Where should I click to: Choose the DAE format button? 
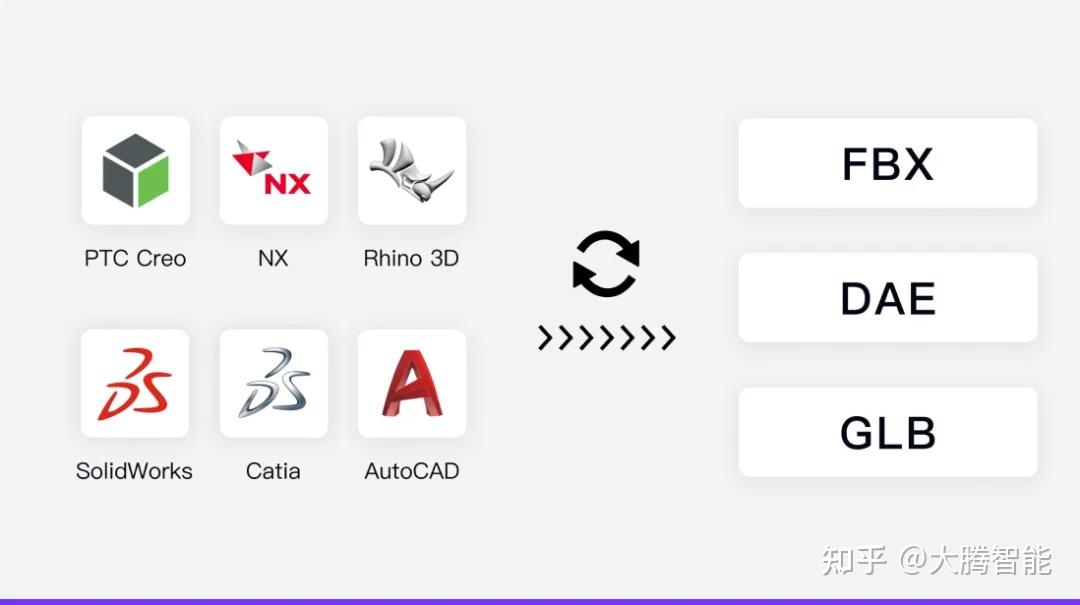888,298
